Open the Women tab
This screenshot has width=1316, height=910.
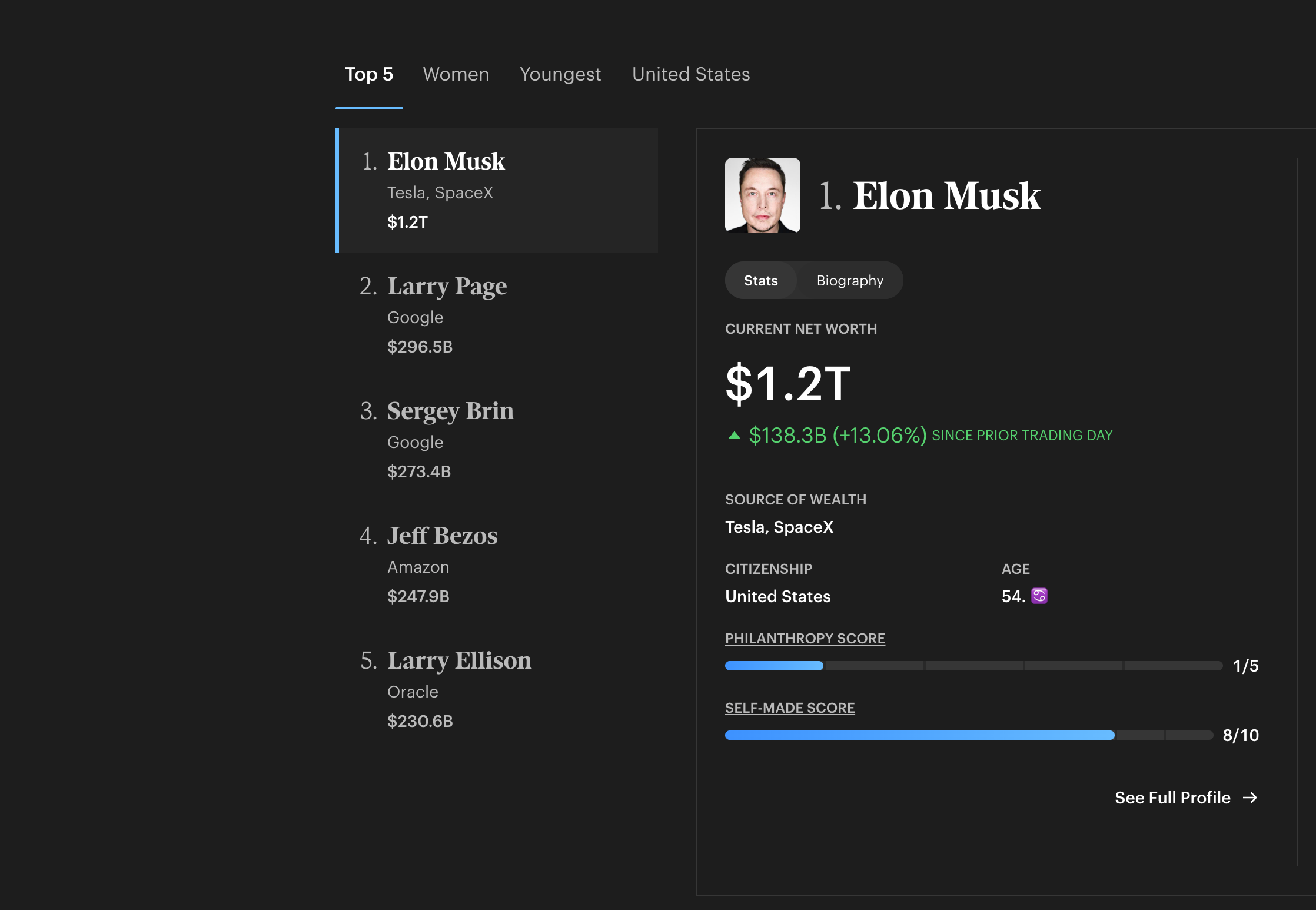[456, 74]
